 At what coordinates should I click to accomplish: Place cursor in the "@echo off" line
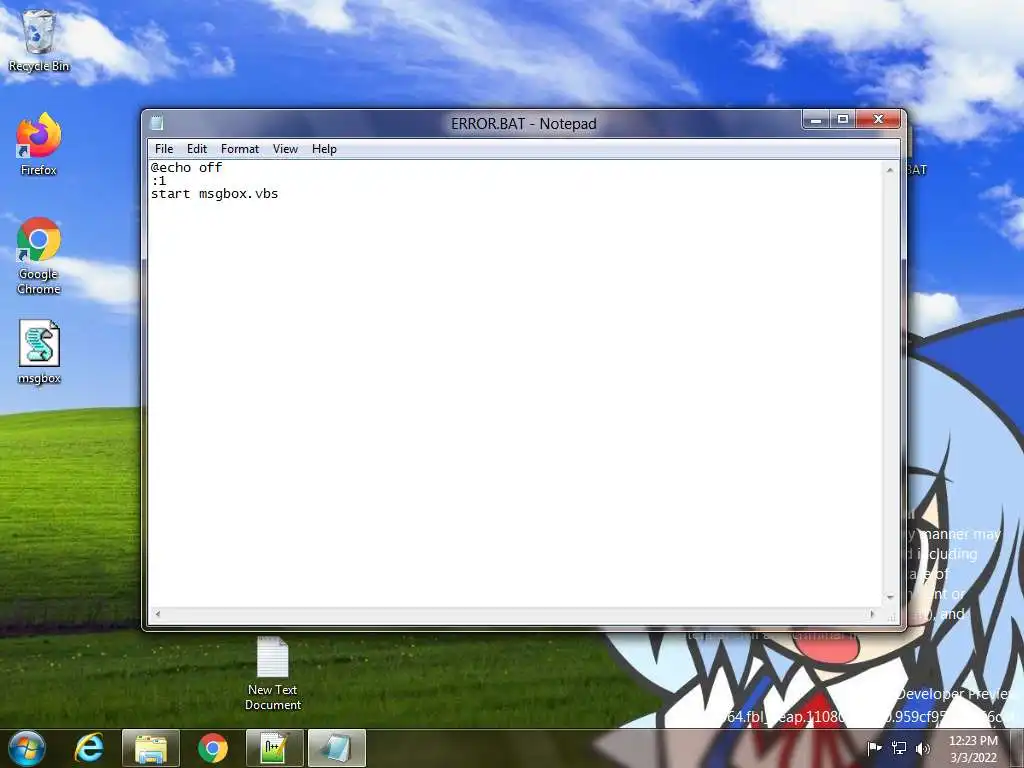(187, 168)
